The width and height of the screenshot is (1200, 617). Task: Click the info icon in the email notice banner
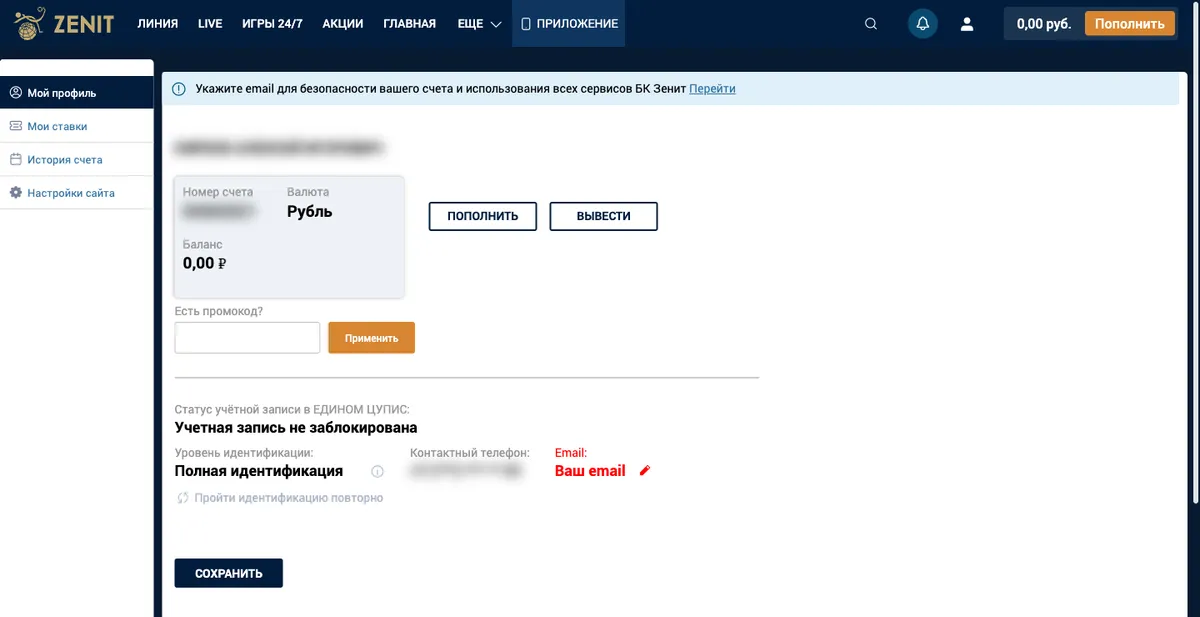point(179,89)
